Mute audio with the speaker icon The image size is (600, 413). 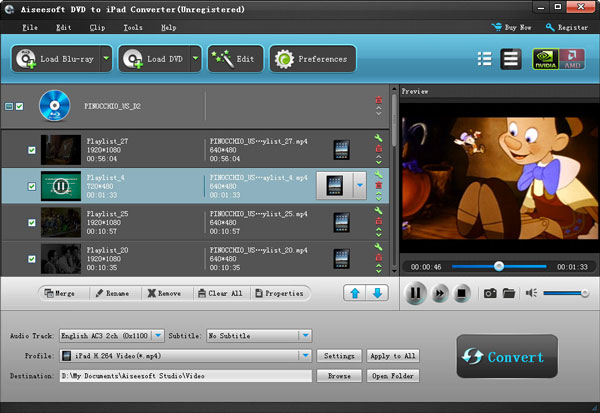click(x=533, y=293)
